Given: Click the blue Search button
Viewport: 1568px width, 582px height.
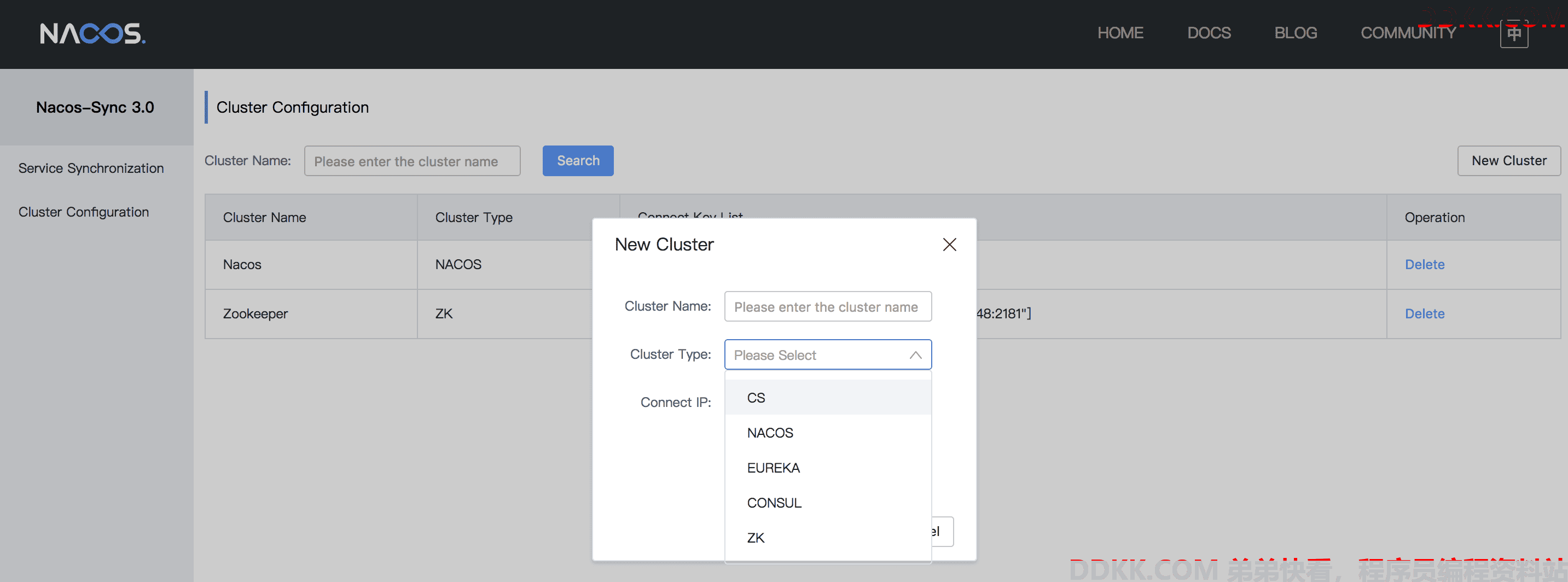Looking at the screenshot, I should (578, 161).
